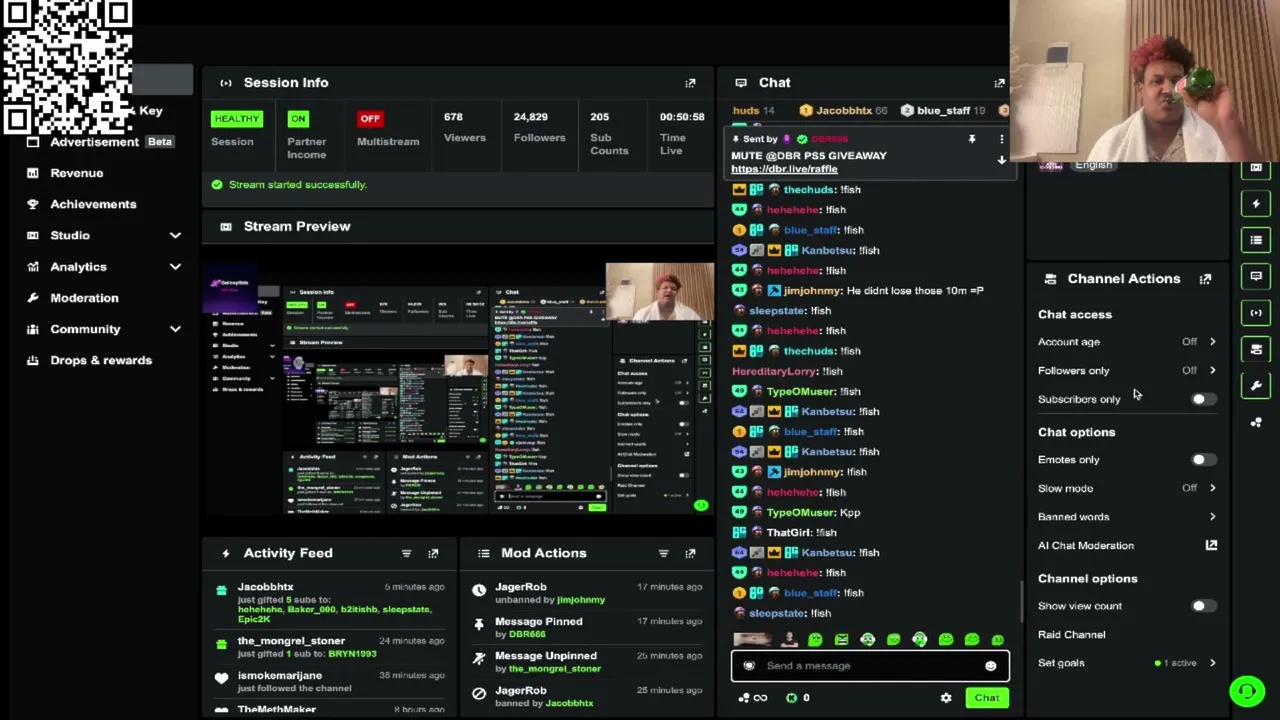Image resolution: width=1280 pixels, height=720 pixels.
Task: Open Mod Actions filter options
Action: point(663,553)
